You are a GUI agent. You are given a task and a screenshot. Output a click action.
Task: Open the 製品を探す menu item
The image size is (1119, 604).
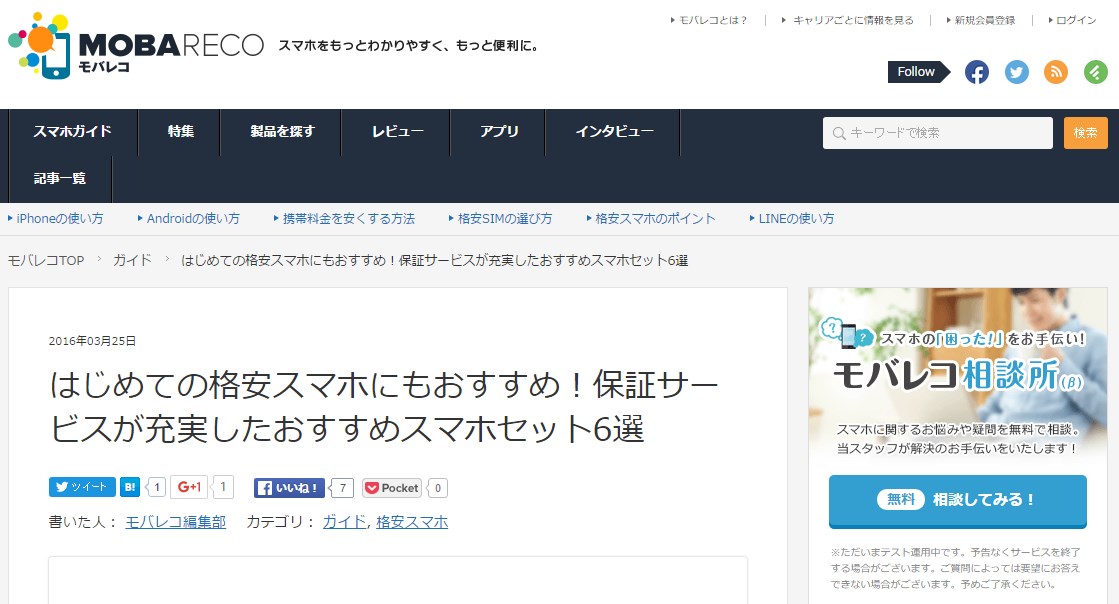tap(282, 132)
